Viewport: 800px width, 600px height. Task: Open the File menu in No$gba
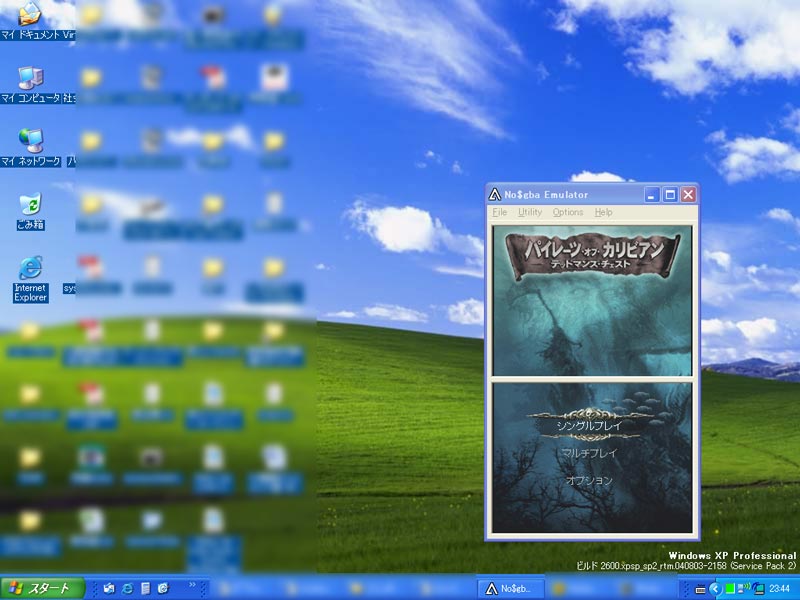click(499, 212)
